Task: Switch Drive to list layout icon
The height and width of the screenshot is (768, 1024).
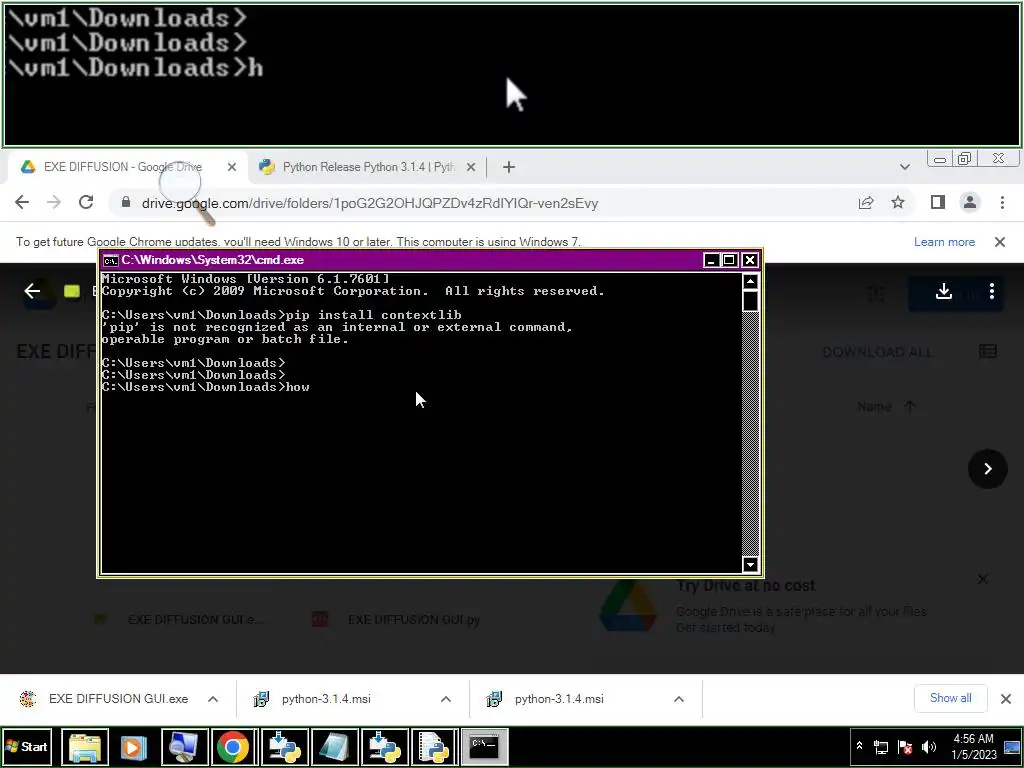Action: [x=988, y=351]
